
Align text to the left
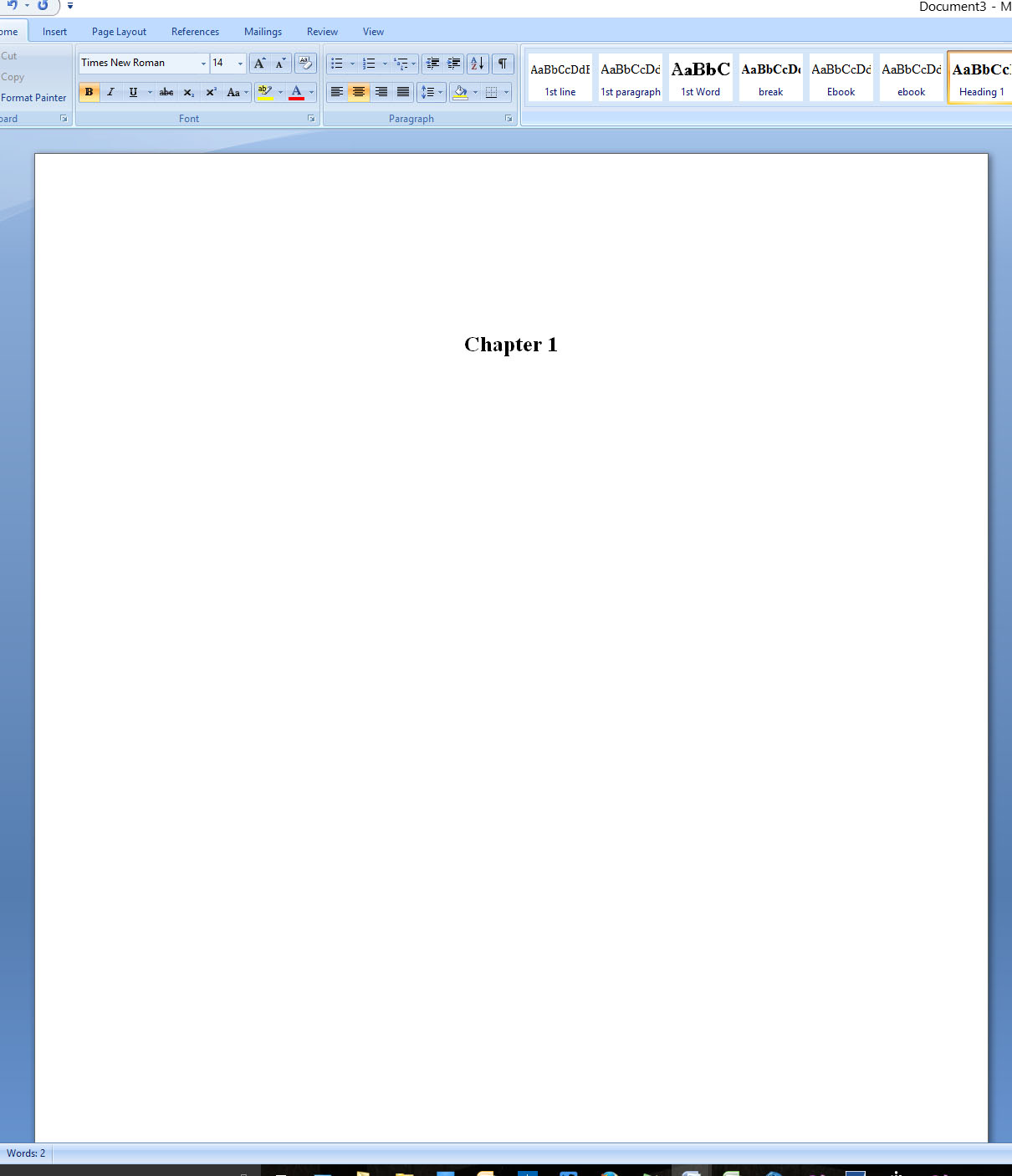click(x=337, y=92)
